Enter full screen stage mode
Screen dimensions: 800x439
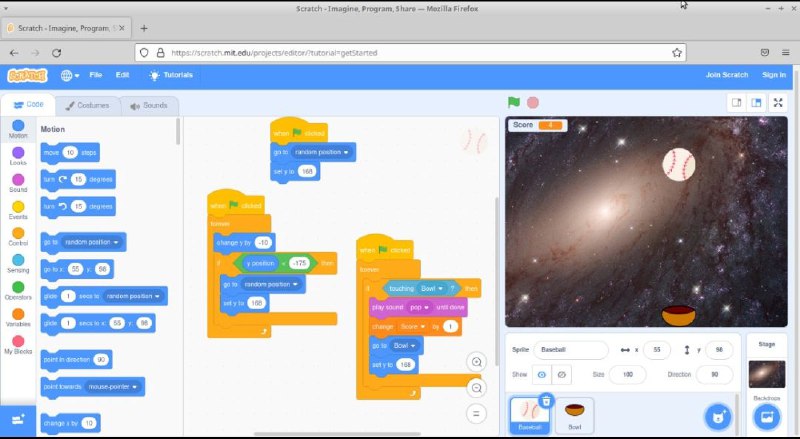pos(778,102)
